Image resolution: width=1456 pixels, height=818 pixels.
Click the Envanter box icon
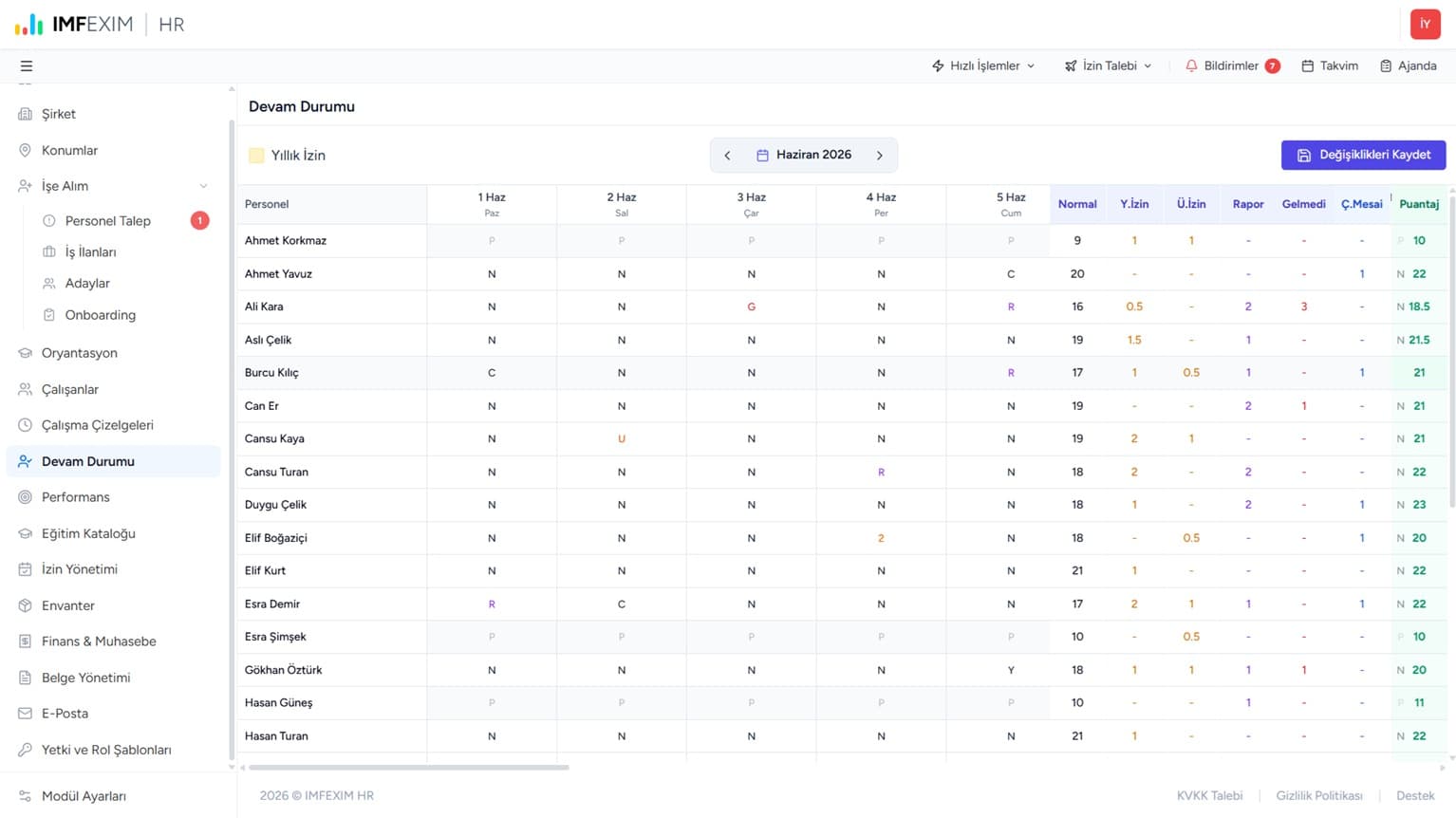(x=25, y=605)
